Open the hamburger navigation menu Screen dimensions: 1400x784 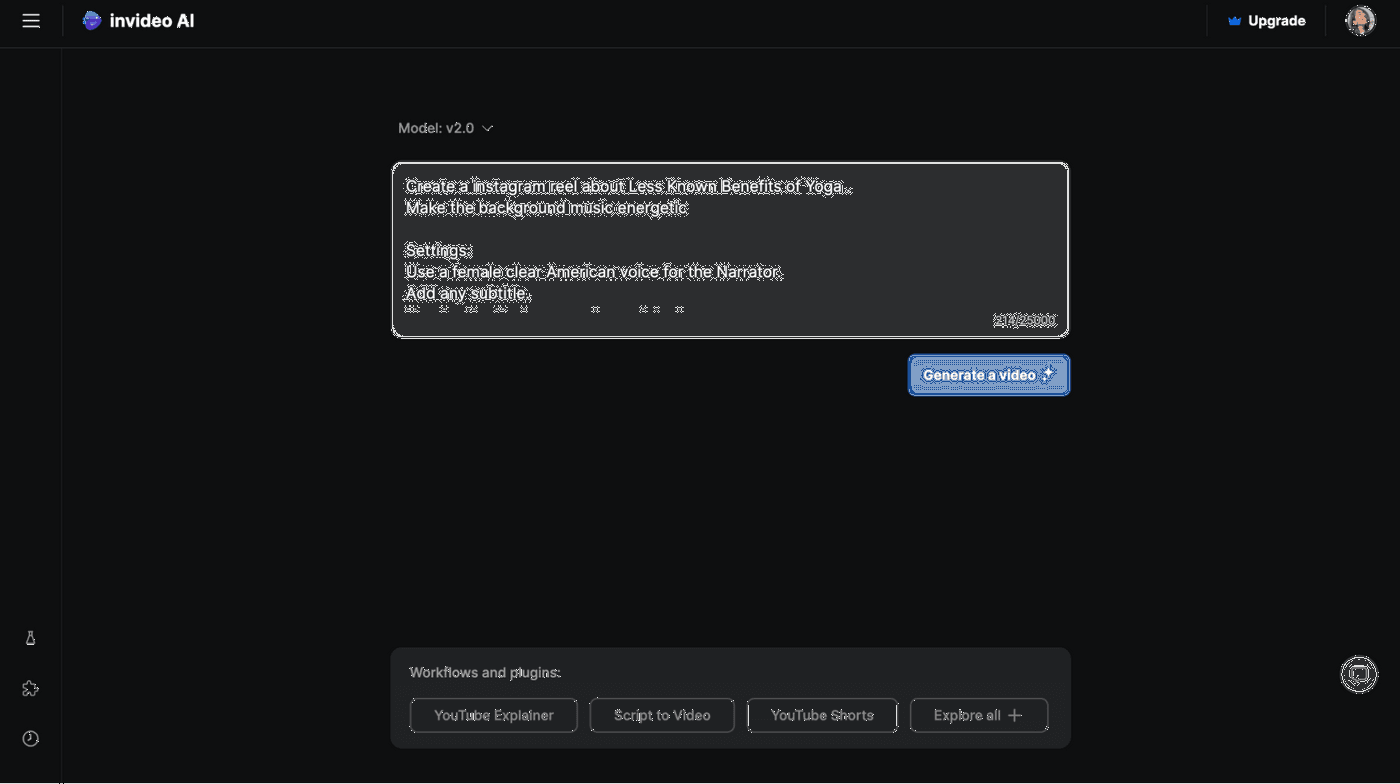pyautogui.click(x=31, y=21)
